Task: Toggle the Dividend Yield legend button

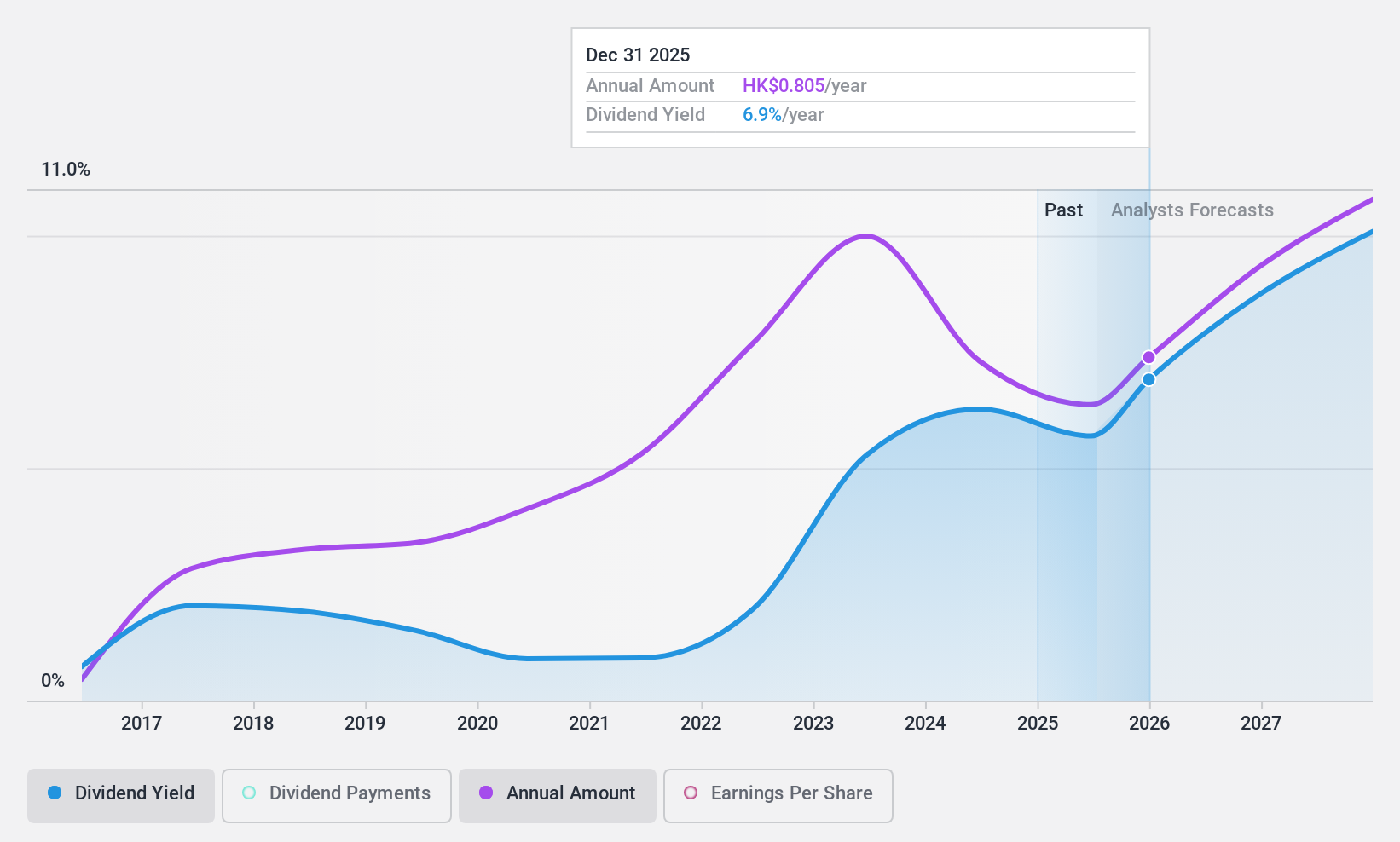Action: [x=120, y=795]
